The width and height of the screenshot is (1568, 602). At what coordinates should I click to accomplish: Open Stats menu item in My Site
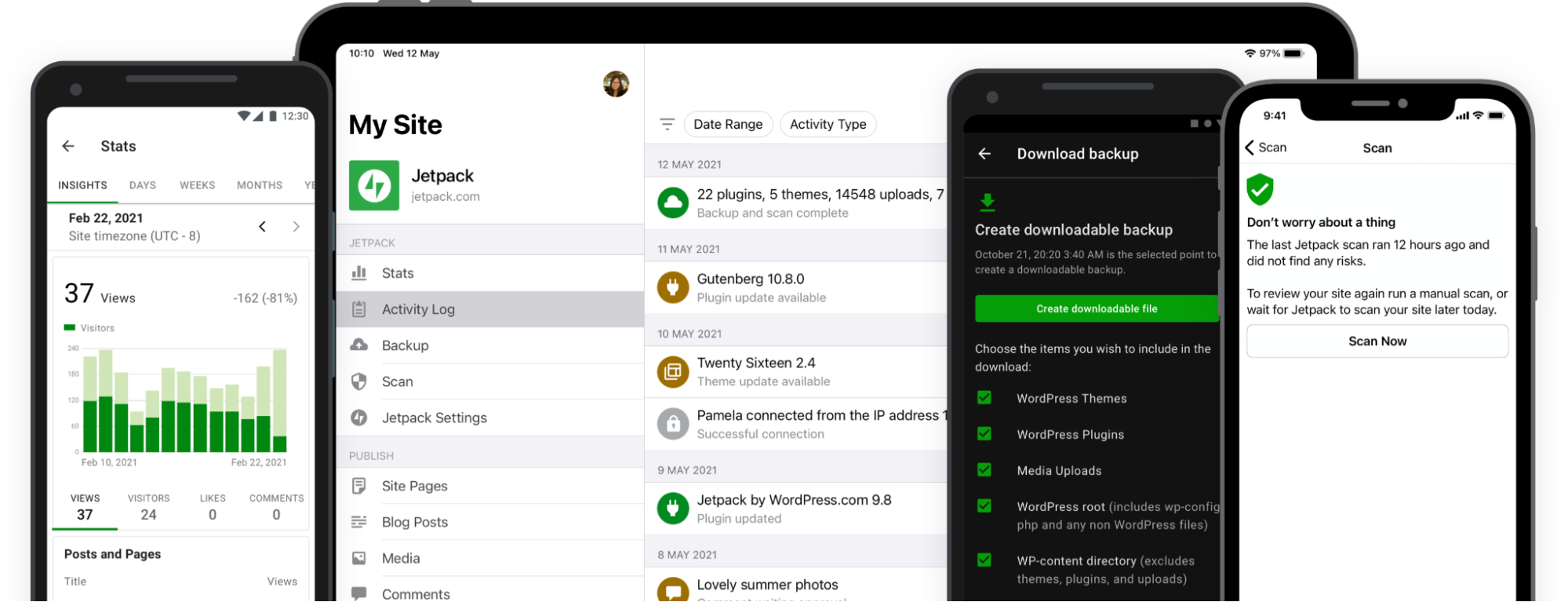490,273
